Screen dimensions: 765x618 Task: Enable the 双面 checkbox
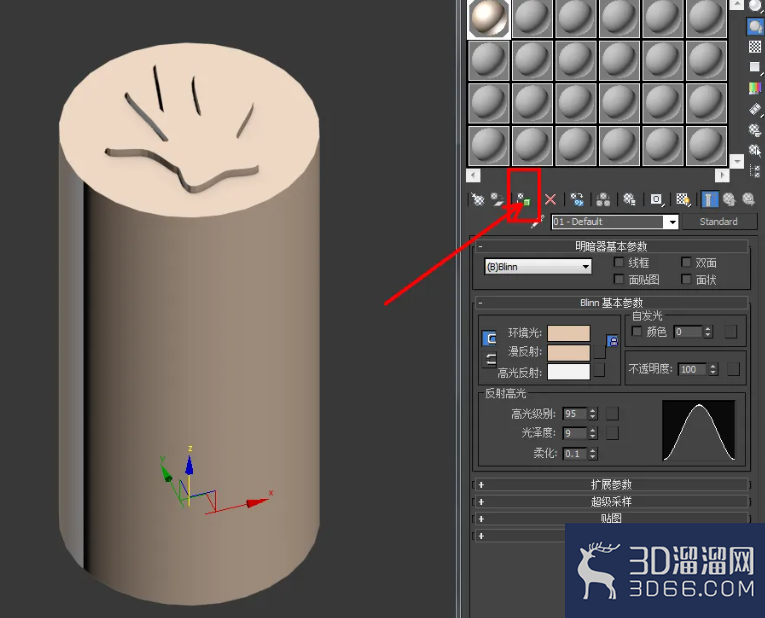pyautogui.click(x=686, y=262)
